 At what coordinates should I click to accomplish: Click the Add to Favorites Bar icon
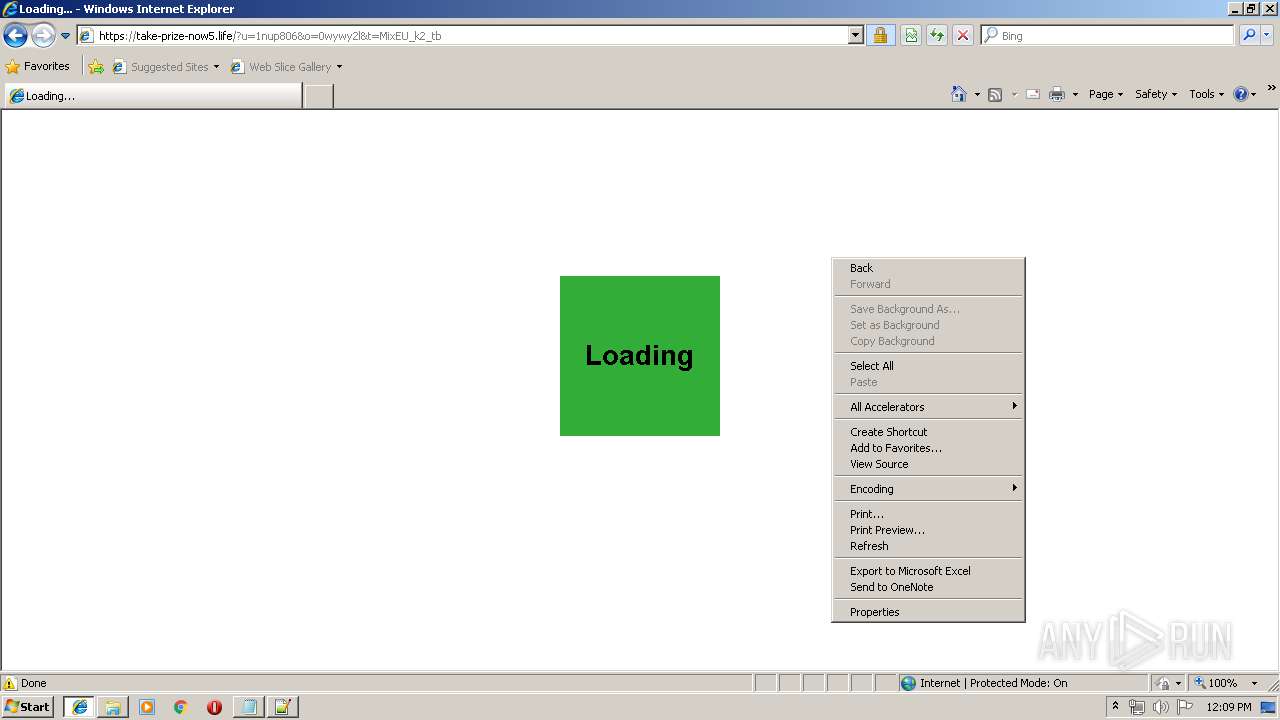(x=96, y=67)
